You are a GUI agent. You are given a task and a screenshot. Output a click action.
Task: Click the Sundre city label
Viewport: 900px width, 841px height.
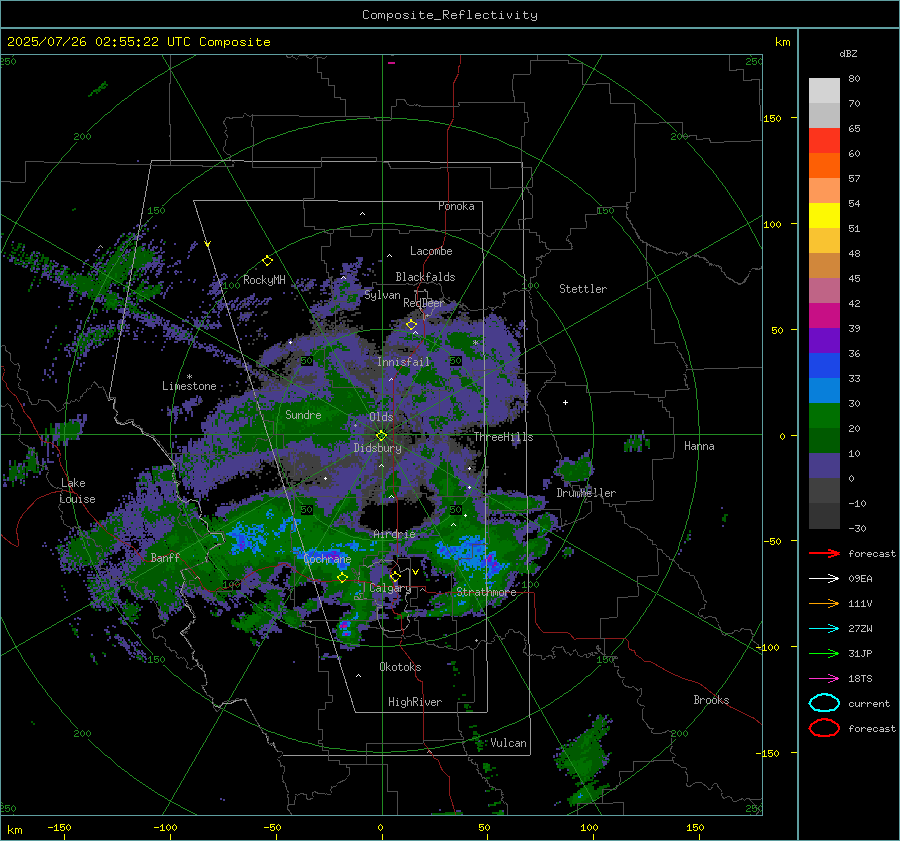coord(303,414)
